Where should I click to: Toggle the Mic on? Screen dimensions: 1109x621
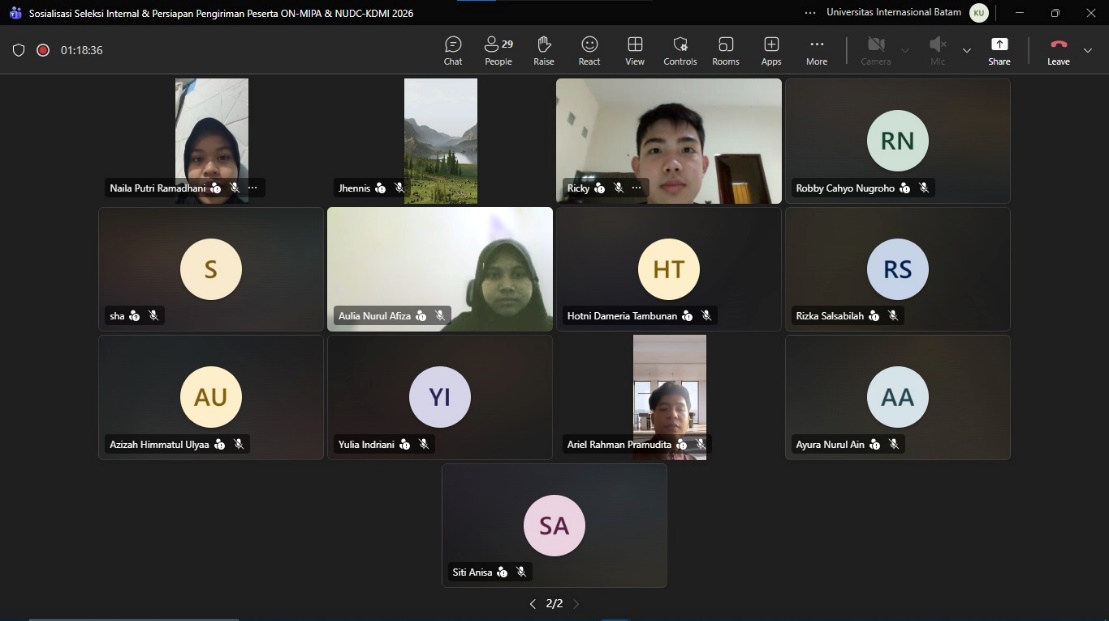[937, 50]
